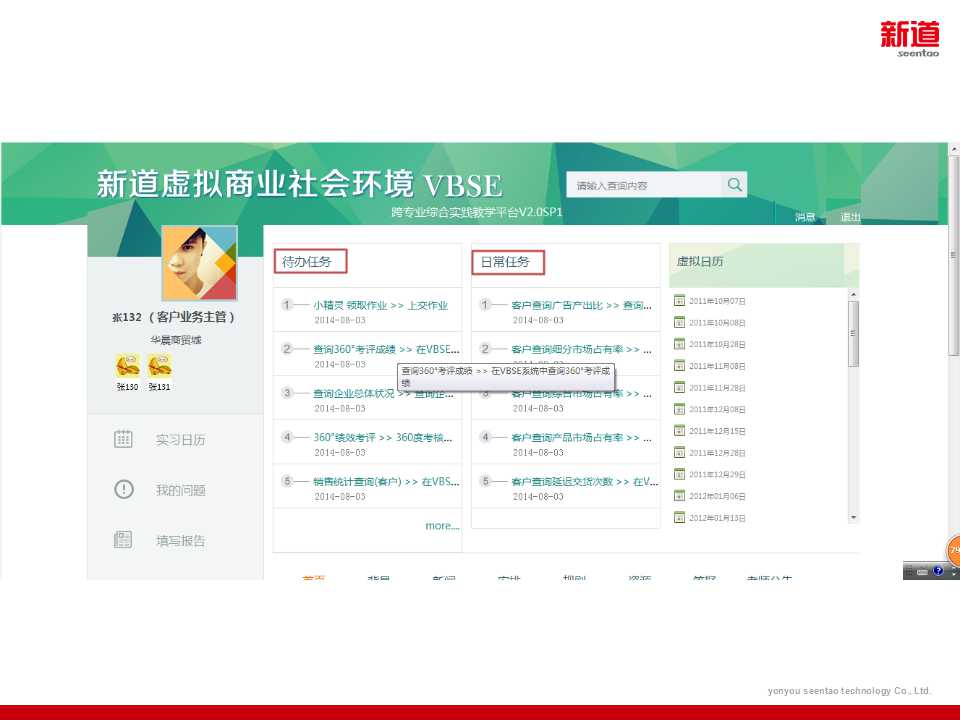Click the search magnifier icon
Viewport: 960px width, 720px height.
[x=734, y=184]
